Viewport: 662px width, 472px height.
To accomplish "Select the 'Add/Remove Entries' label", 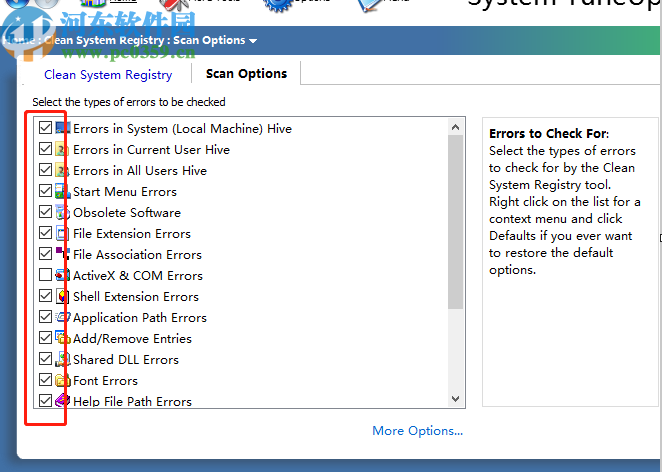I will click(x=133, y=339).
